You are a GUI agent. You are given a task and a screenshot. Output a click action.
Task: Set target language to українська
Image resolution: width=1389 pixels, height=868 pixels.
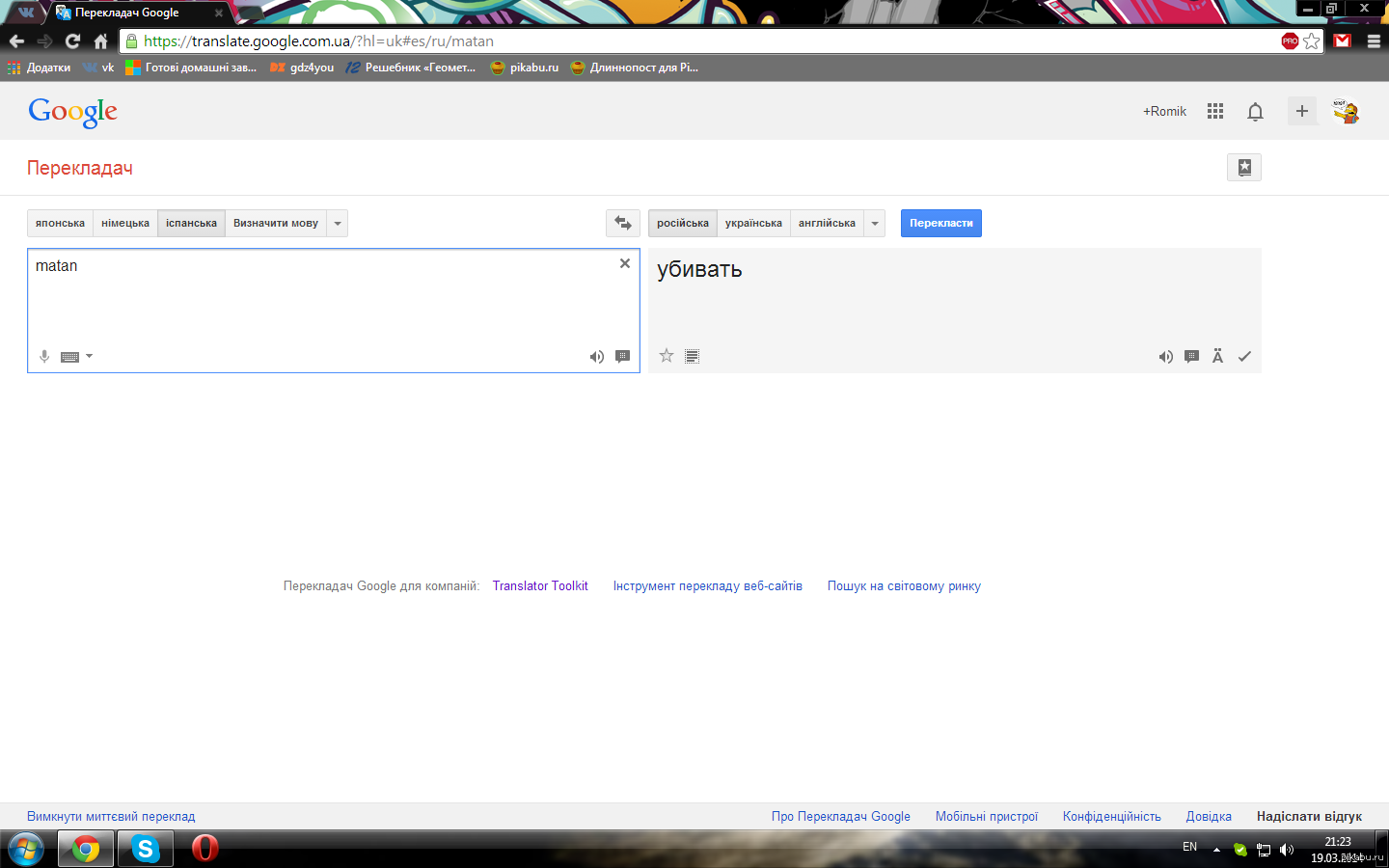(753, 223)
